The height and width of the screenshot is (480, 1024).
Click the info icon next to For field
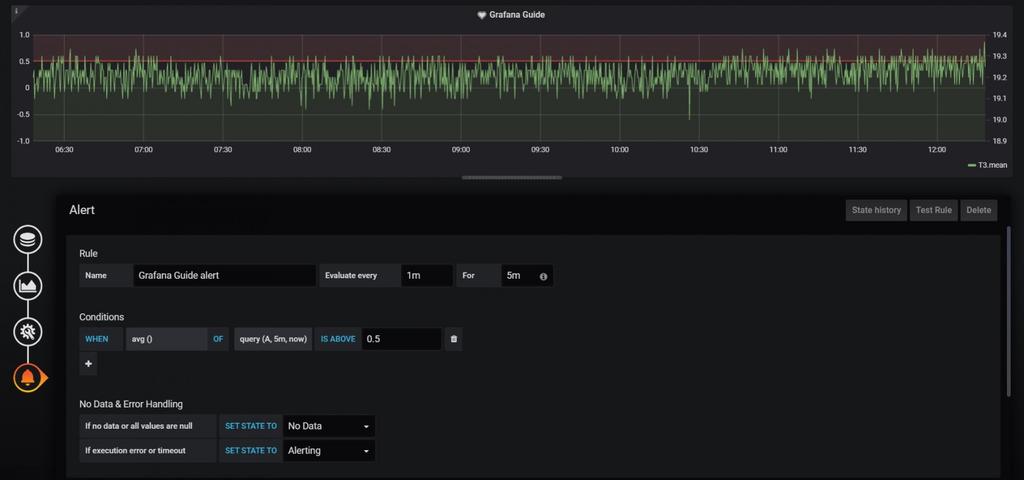[x=543, y=276]
